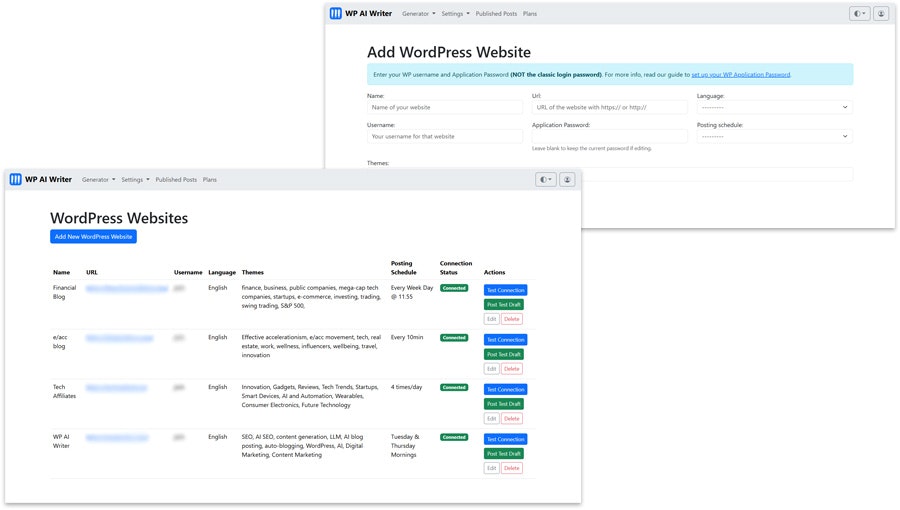This screenshot has height=510, width=900.
Task: Go to Plans in Websites window
Action: (x=210, y=180)
